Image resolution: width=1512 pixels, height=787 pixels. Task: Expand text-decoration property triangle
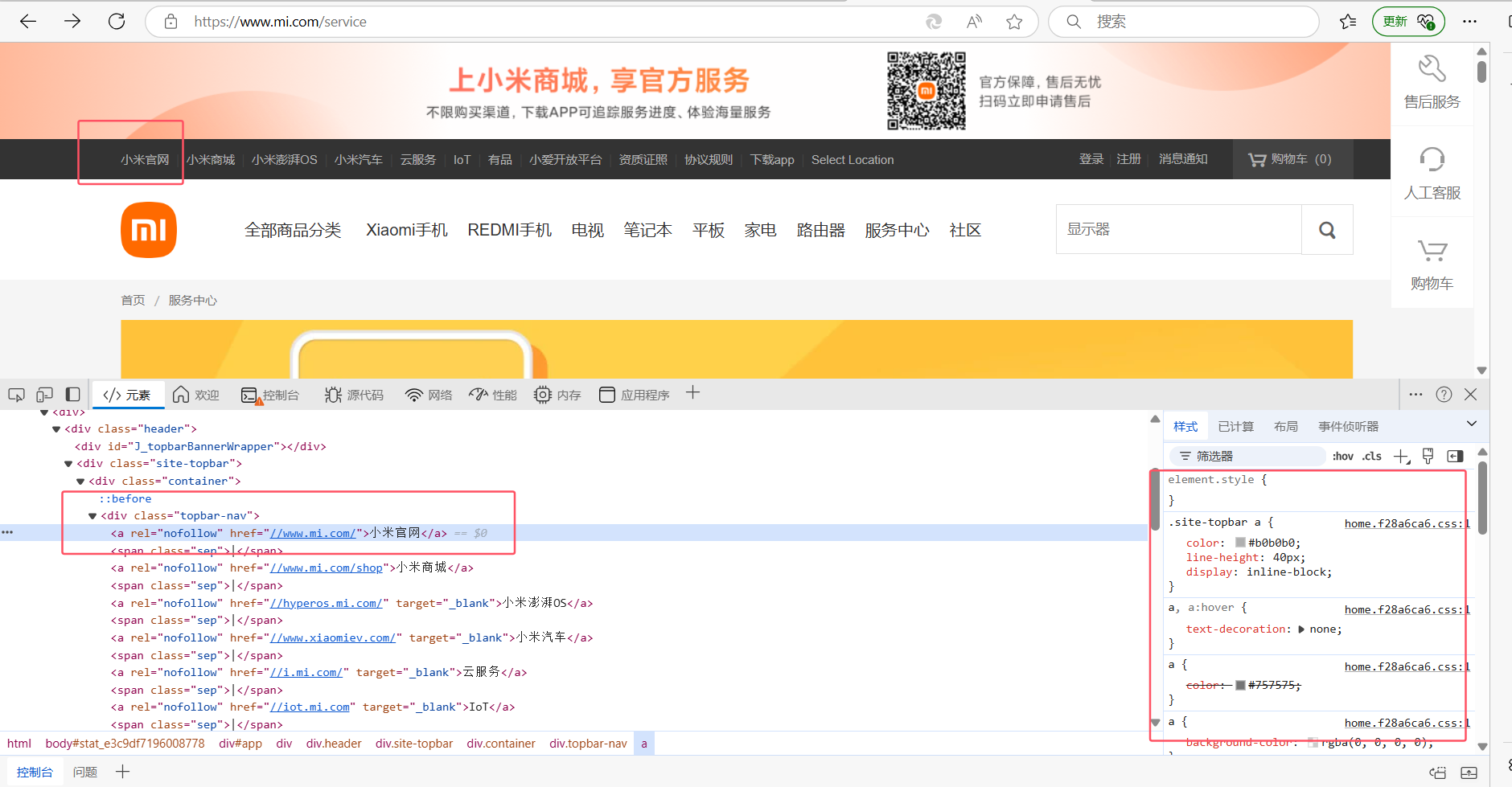click(x=1301, y=629)
